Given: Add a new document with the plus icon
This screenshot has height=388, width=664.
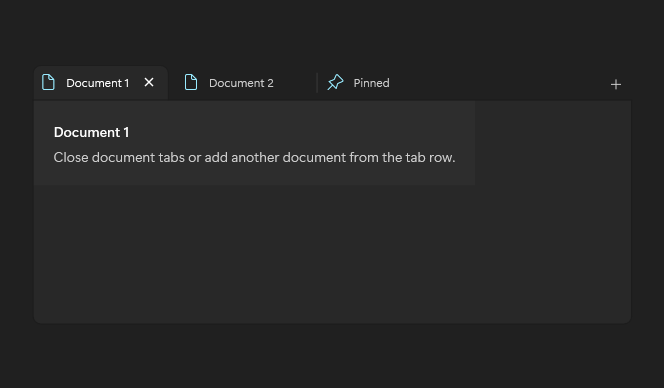Looking at the screenshot, I should [616, 84].
